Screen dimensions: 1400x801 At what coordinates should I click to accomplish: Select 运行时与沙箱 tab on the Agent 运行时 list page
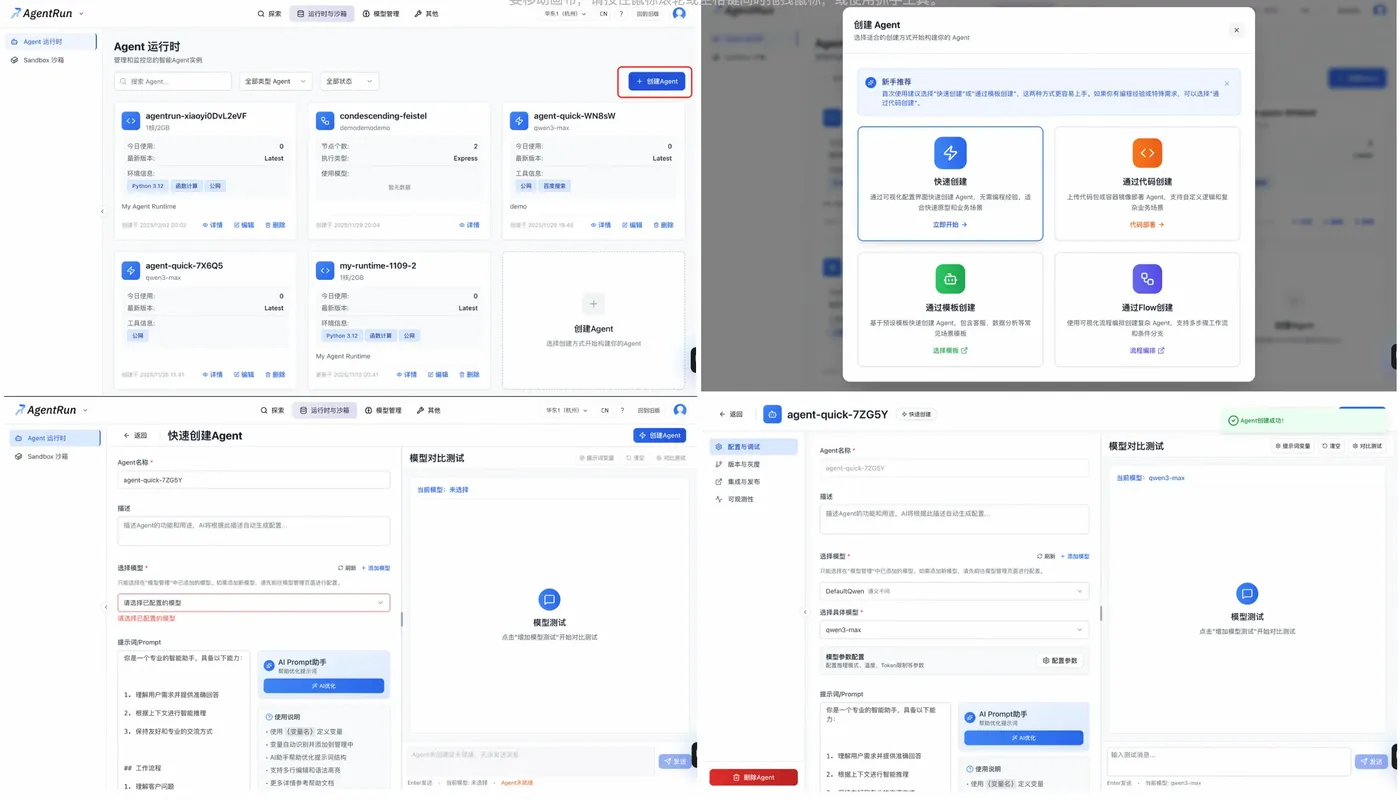323,14
